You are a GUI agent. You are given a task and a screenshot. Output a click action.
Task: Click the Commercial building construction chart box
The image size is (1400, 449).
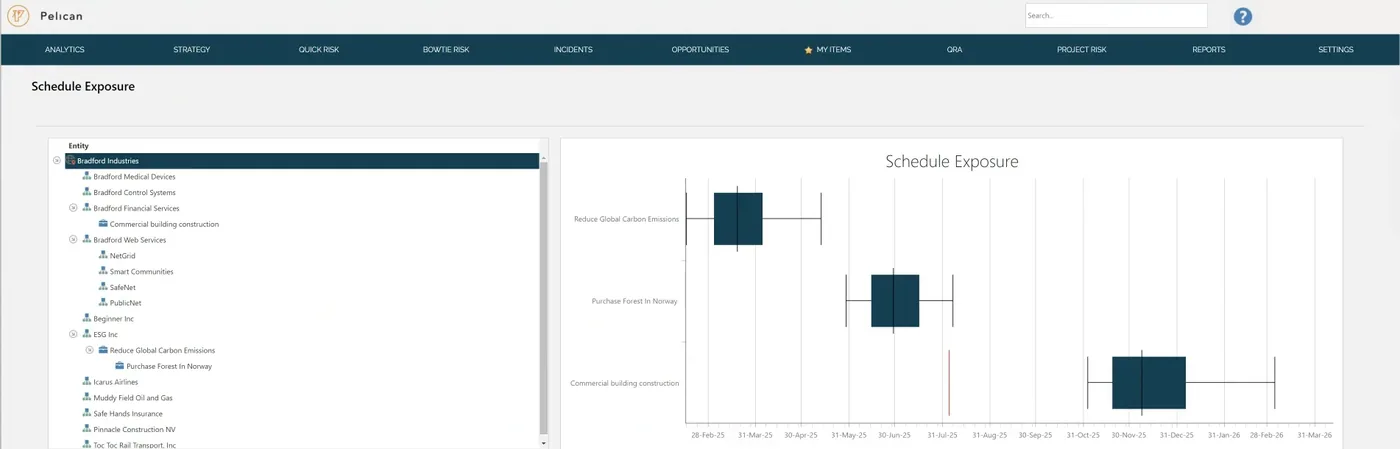click(1149, 382)
